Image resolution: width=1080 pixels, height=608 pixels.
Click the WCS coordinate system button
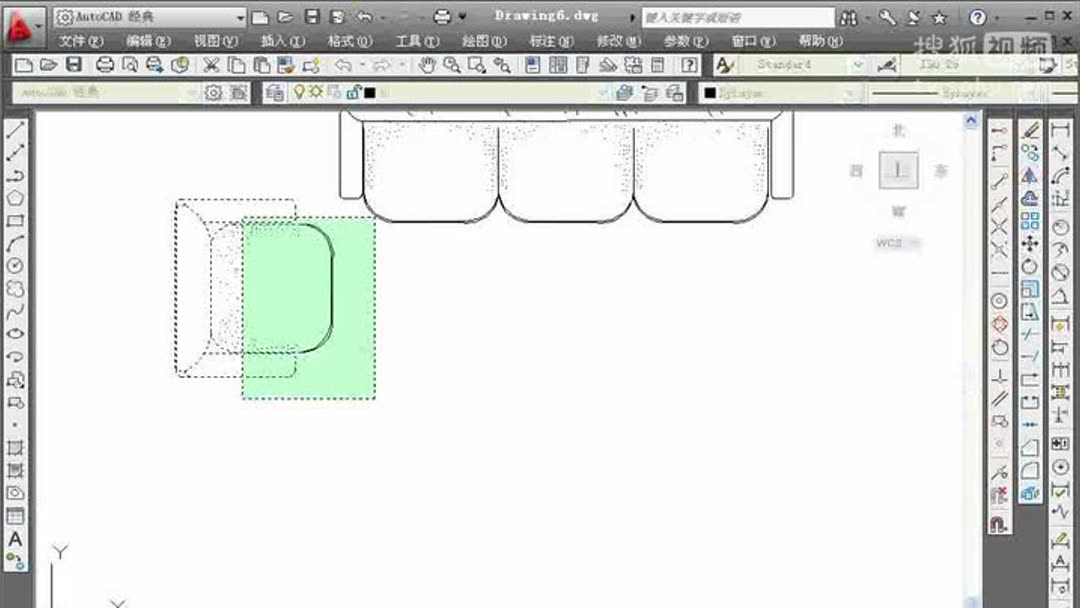[896, 243]
